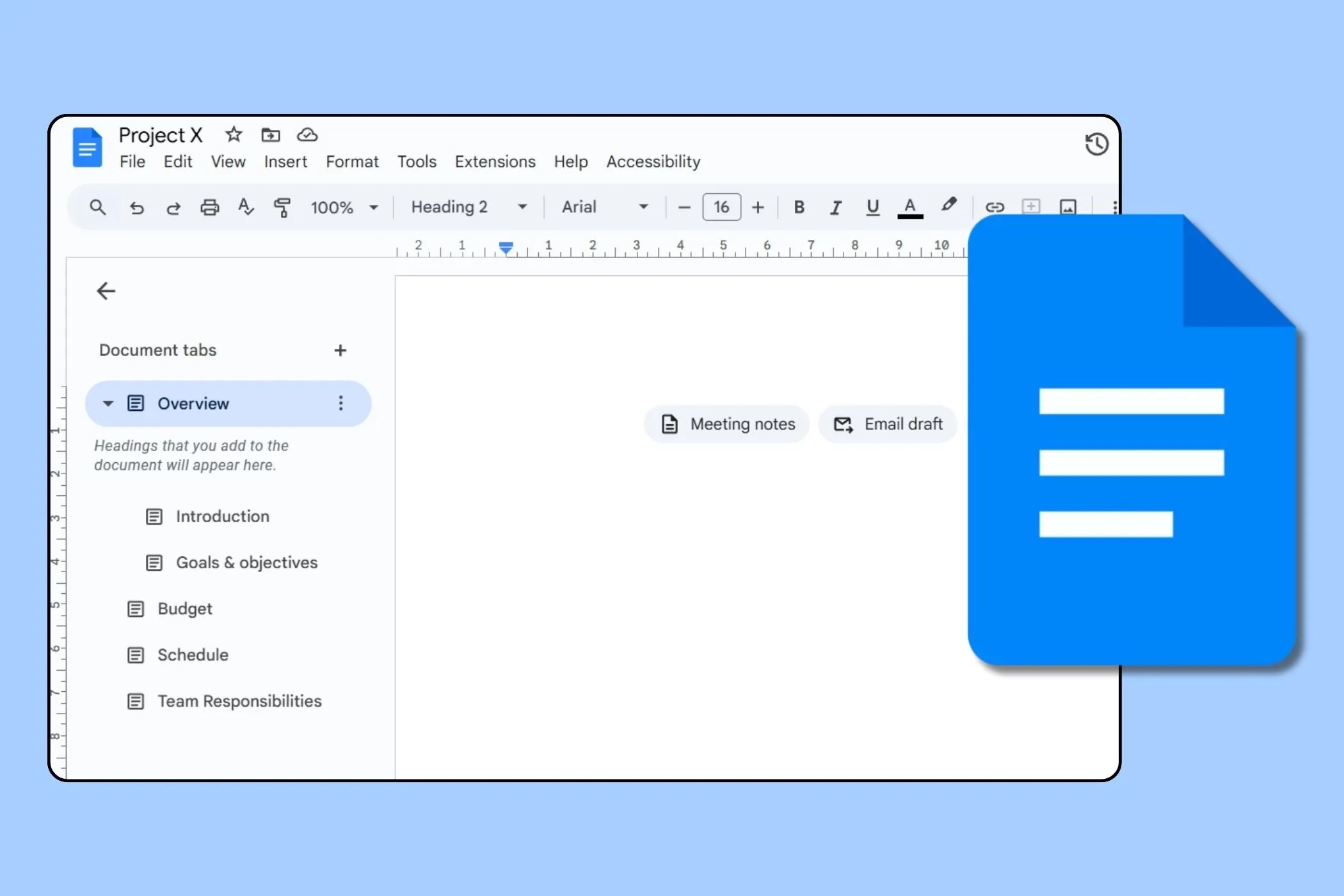Click the font size field
The height and width of the screenshot is (896, 1344).
pos(721,207)
